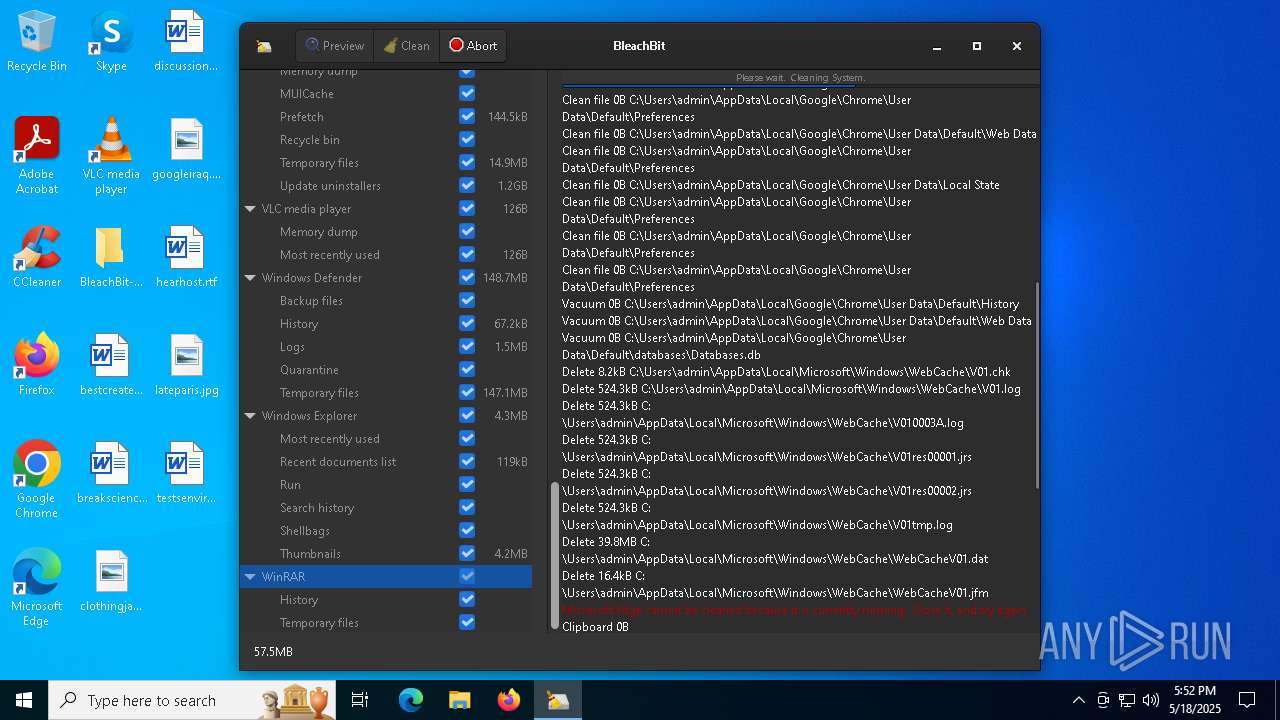The image size is (1280, 720).
Task: Open network status in system tray
Action: pos(1127,700)
